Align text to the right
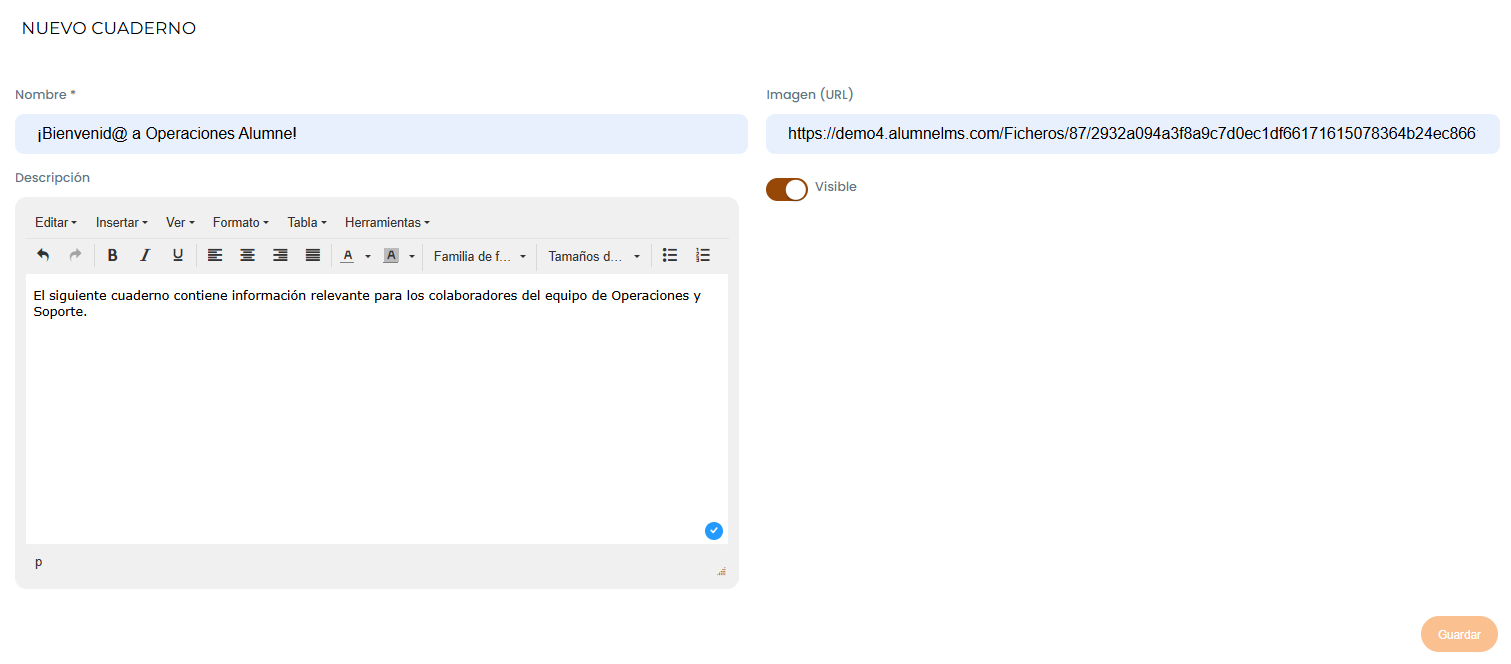 (x=280, y=255)
